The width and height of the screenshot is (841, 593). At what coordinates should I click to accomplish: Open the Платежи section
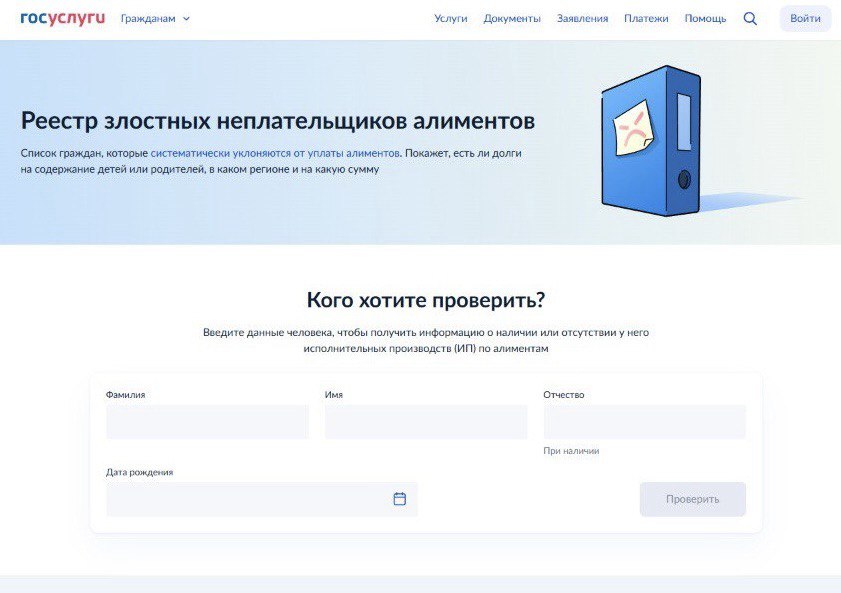click(x=646, y=18)
